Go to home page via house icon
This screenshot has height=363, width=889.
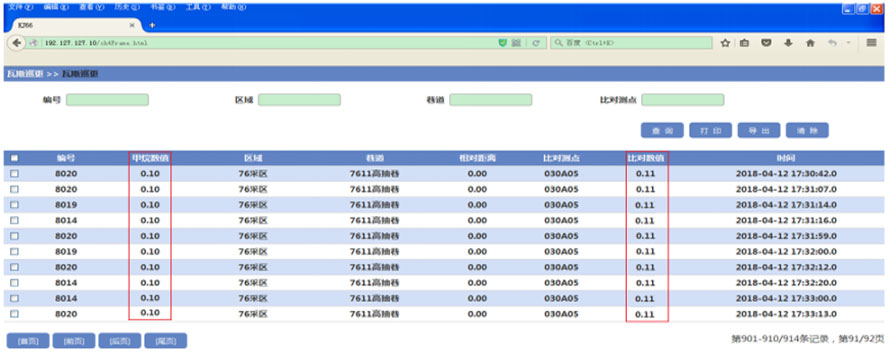pos(810,43)
